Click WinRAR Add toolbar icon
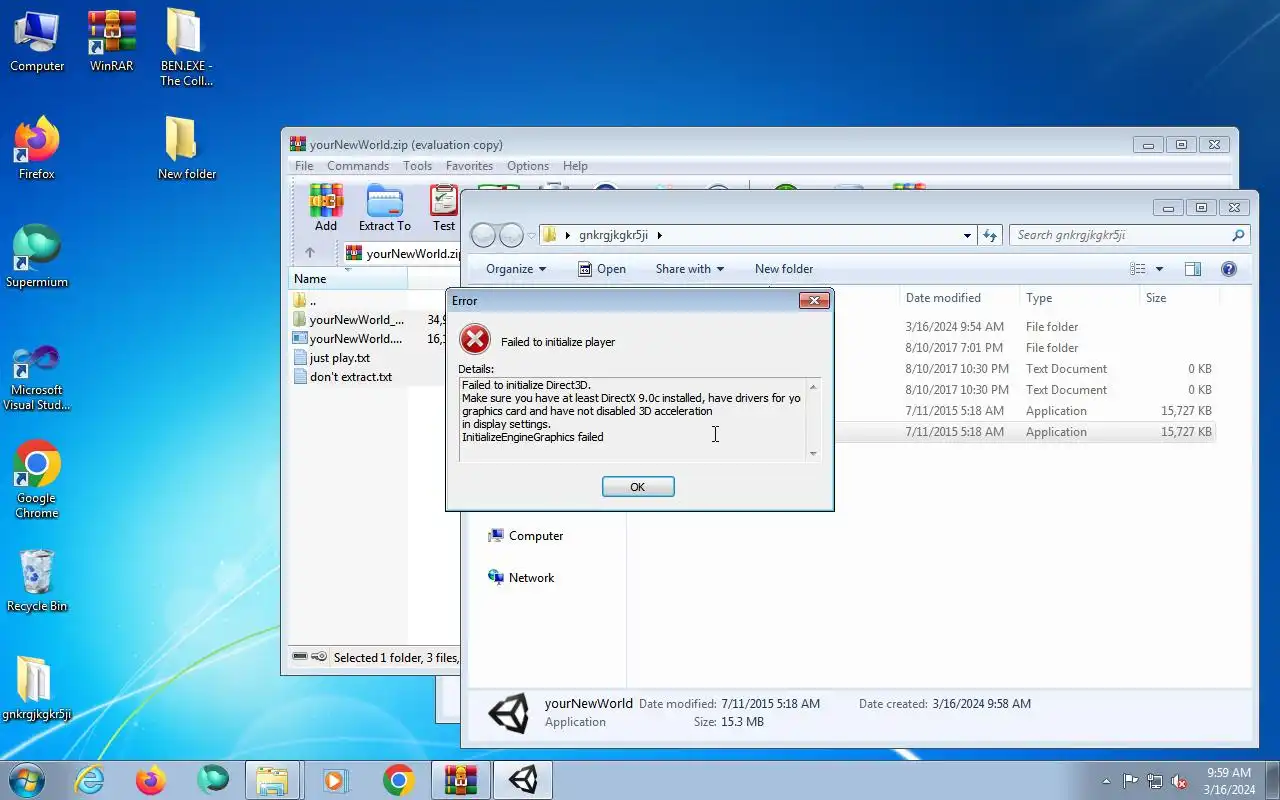 [326, 208]
